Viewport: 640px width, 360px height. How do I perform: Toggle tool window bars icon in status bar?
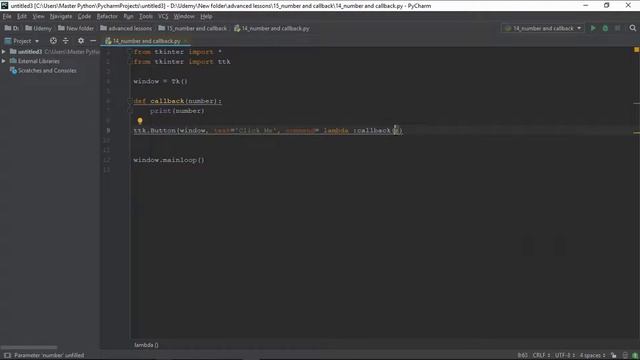[7, 355]
